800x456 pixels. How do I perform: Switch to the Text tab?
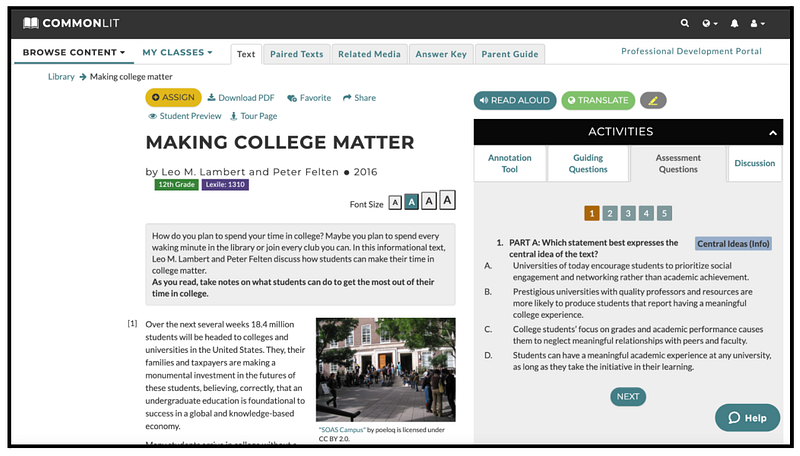(x=246, y=54)
